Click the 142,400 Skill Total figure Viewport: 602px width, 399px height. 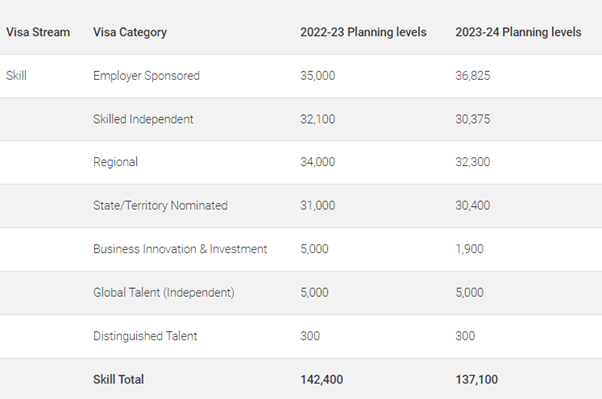(322, 379)
